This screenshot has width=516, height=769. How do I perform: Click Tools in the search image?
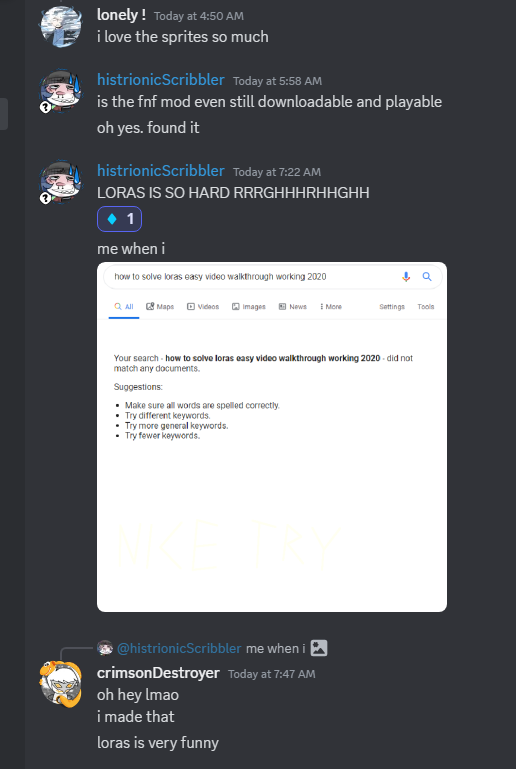tap(426, 307)
